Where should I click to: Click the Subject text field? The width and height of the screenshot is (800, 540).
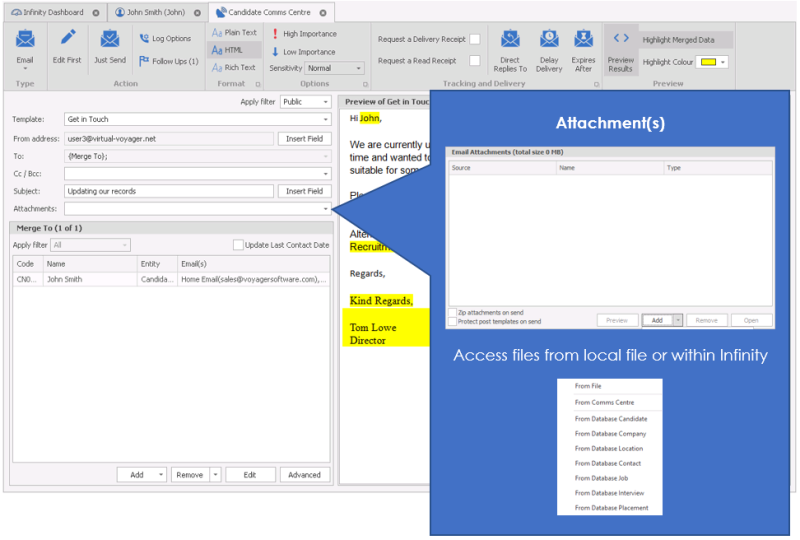(168, 191)
